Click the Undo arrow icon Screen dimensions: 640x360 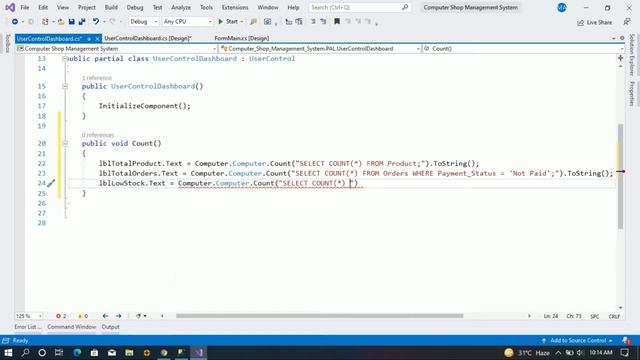[x=96, y=22]
